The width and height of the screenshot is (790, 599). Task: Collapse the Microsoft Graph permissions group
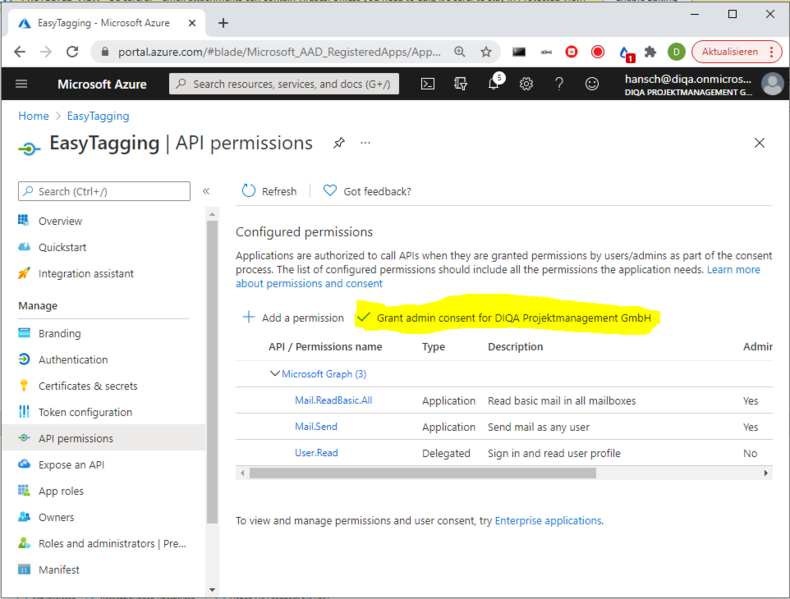coord(274,374)
